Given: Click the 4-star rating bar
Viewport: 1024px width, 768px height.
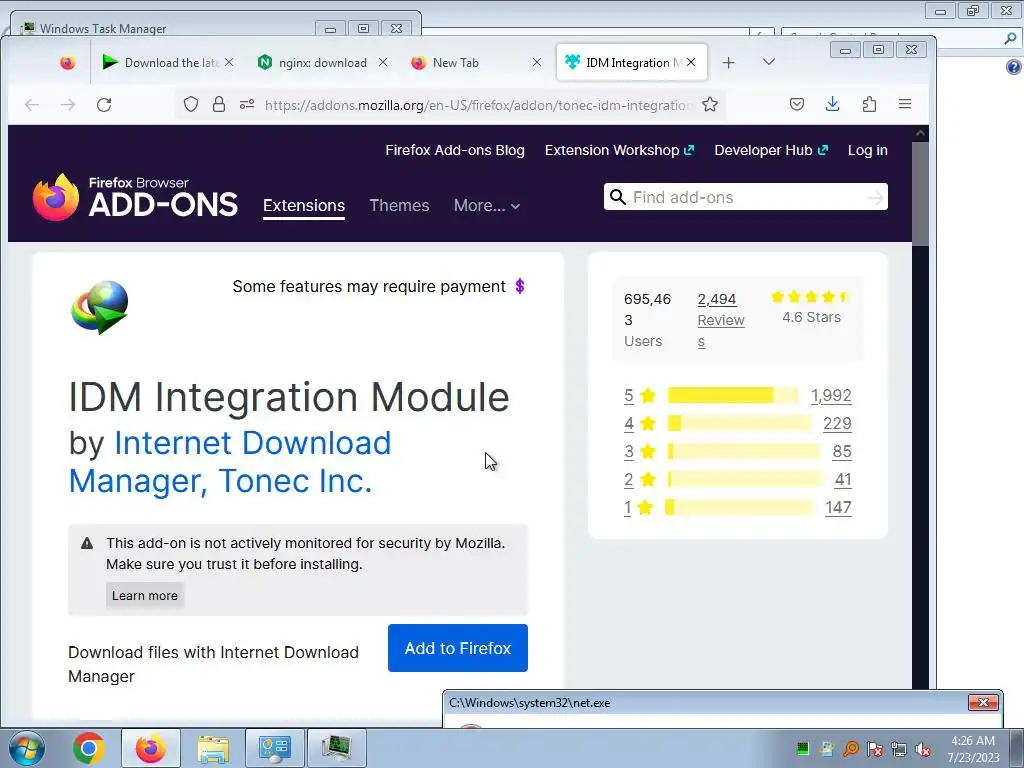Looking at the screenshot, I should point(739,423).
